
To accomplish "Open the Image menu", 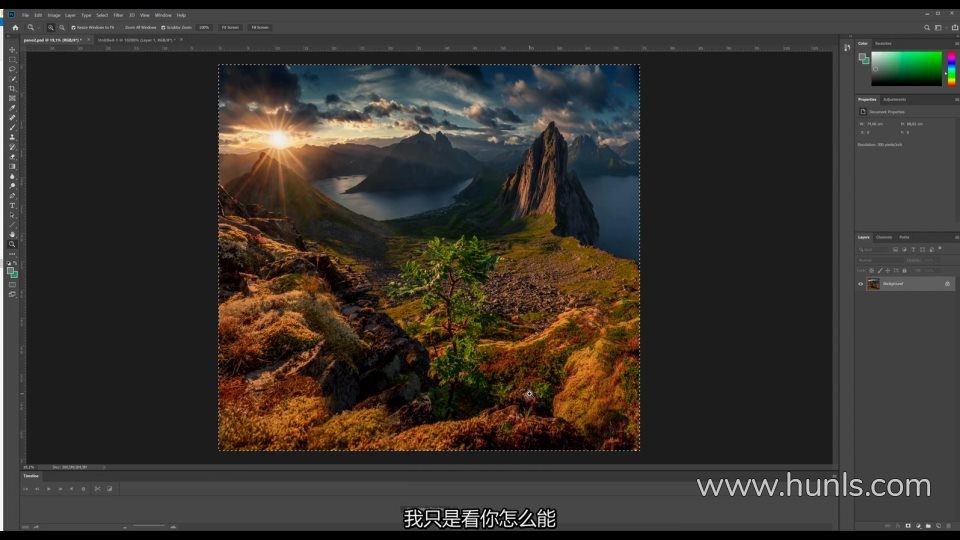I will click(54, 15).
